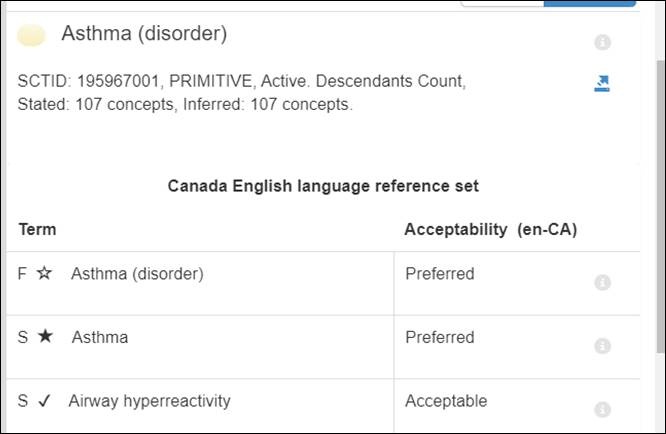The width and height of the screenshot is (666, 434).
Task: Click the Term column header
Action: [37, 229]
